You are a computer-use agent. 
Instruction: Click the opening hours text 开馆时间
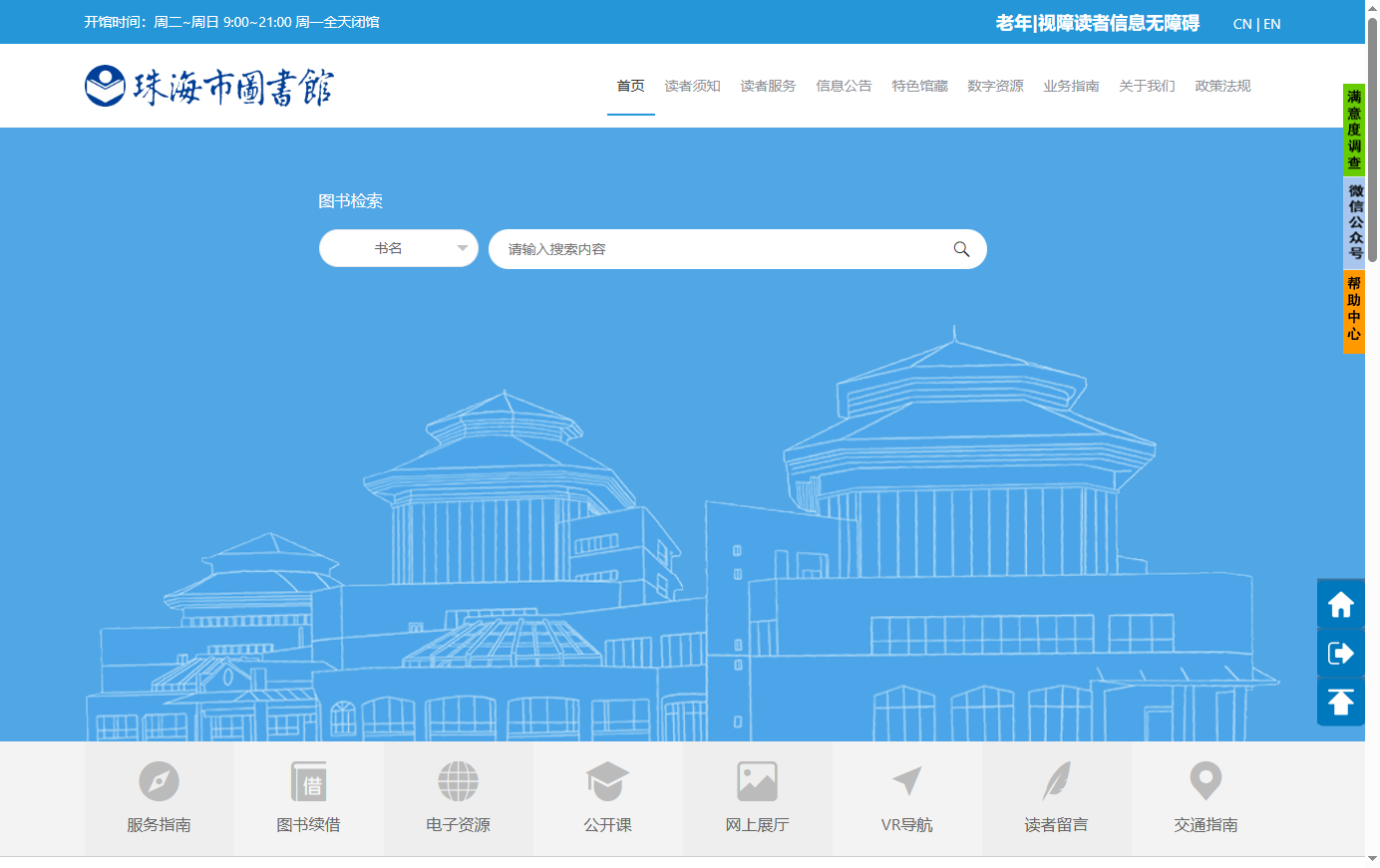(232, 22)
